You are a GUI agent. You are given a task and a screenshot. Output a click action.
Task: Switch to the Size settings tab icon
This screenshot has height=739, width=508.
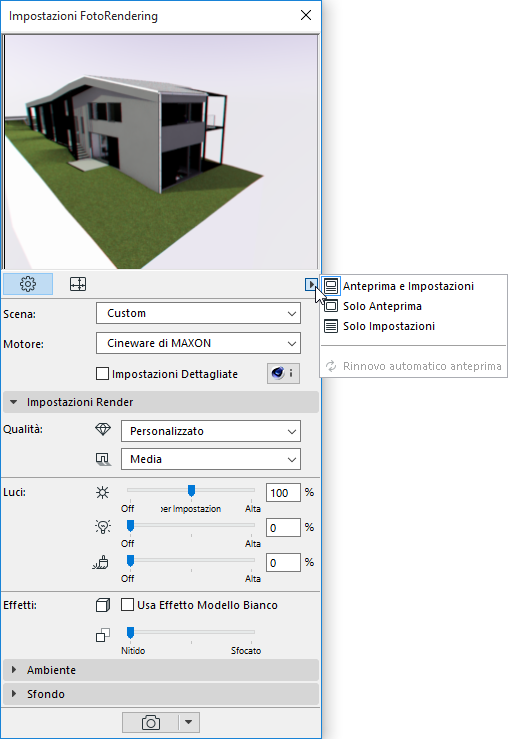[78, 284]
